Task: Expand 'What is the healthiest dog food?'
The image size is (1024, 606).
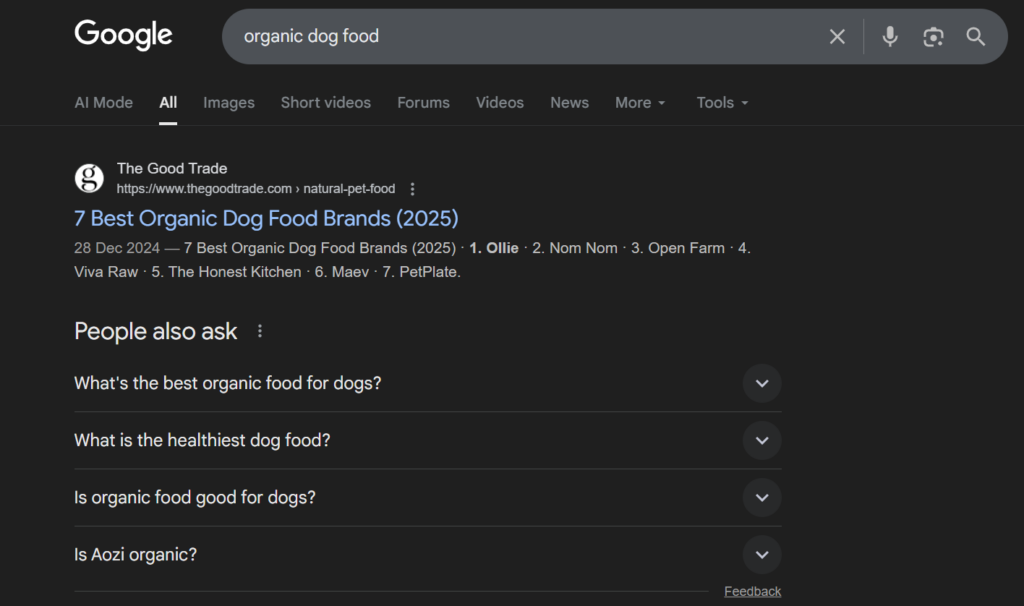Action: 761,440
